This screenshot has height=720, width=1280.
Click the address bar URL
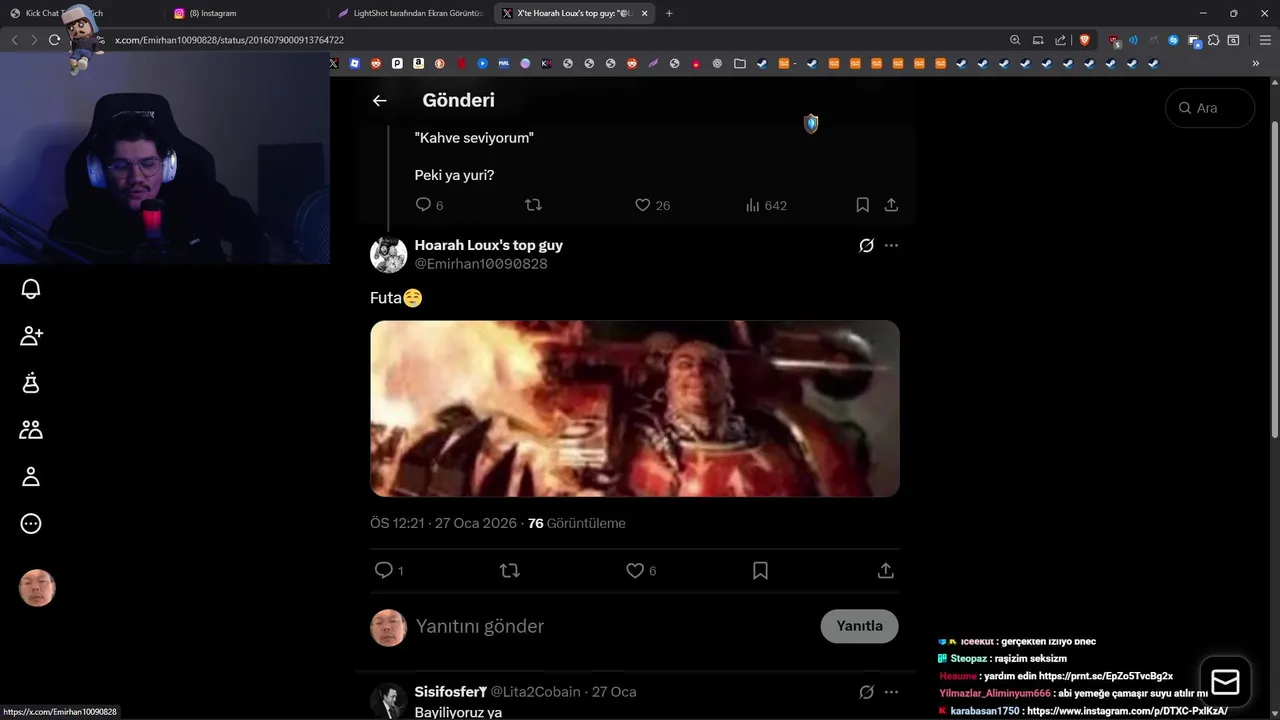pos(229,40)
